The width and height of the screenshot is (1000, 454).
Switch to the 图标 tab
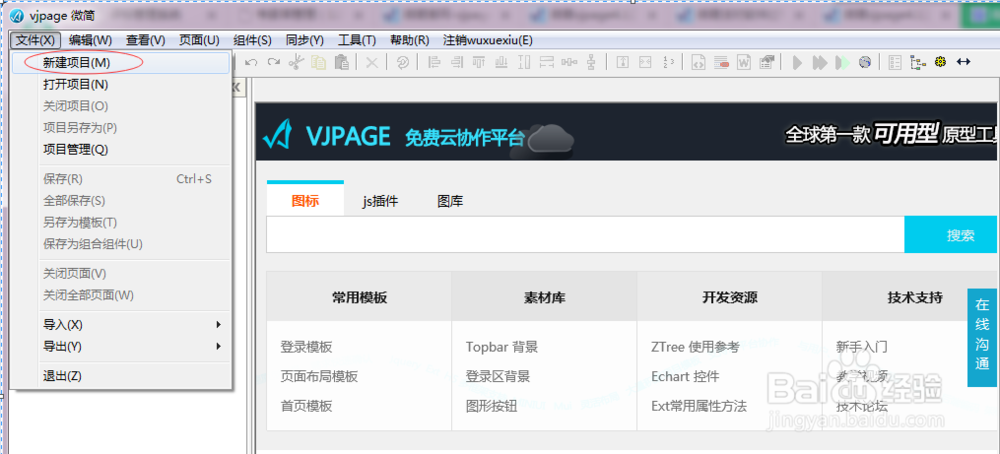(305, 200)
